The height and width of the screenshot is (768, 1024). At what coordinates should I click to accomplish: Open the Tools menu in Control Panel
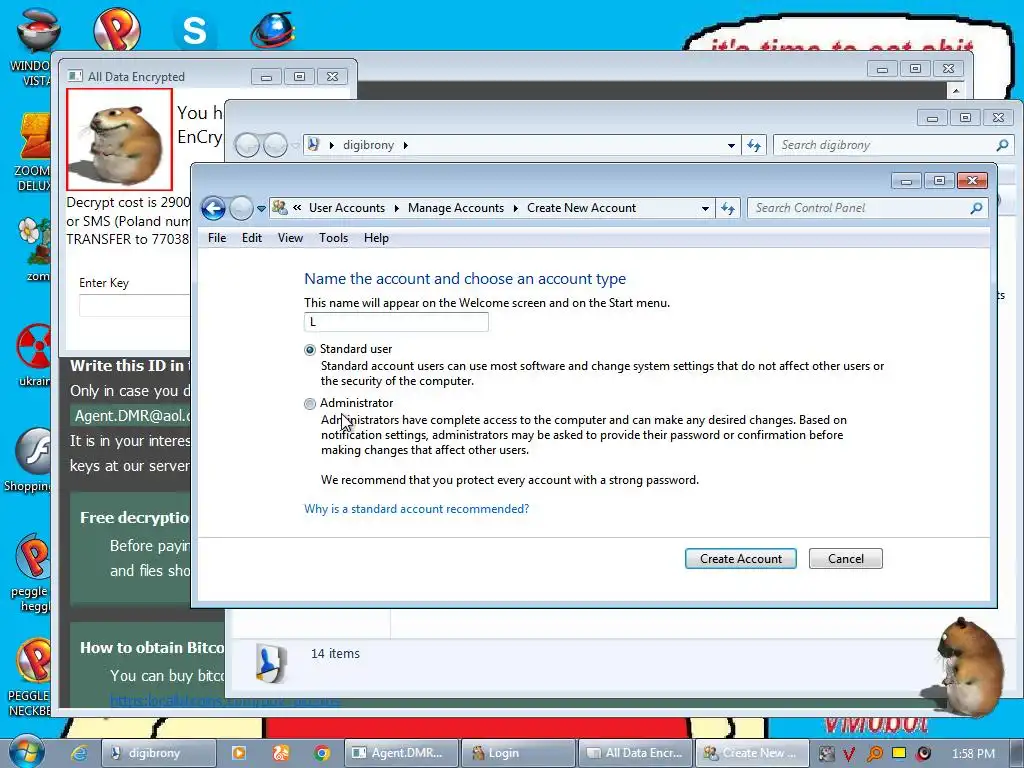click(333, 238)
